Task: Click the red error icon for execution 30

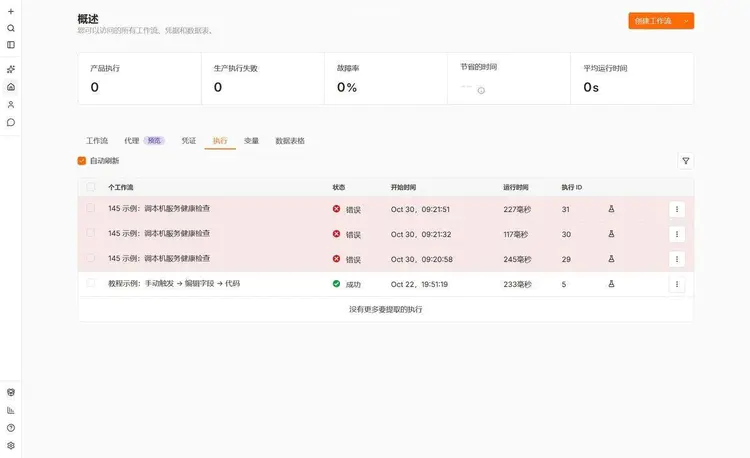Action: (x=336, y=234)
